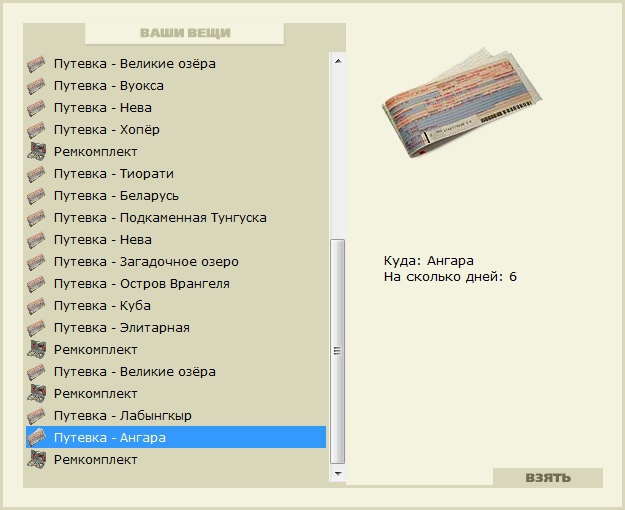Click ticket icon beside Путевка - Лабынгкыр

[36, 416]
